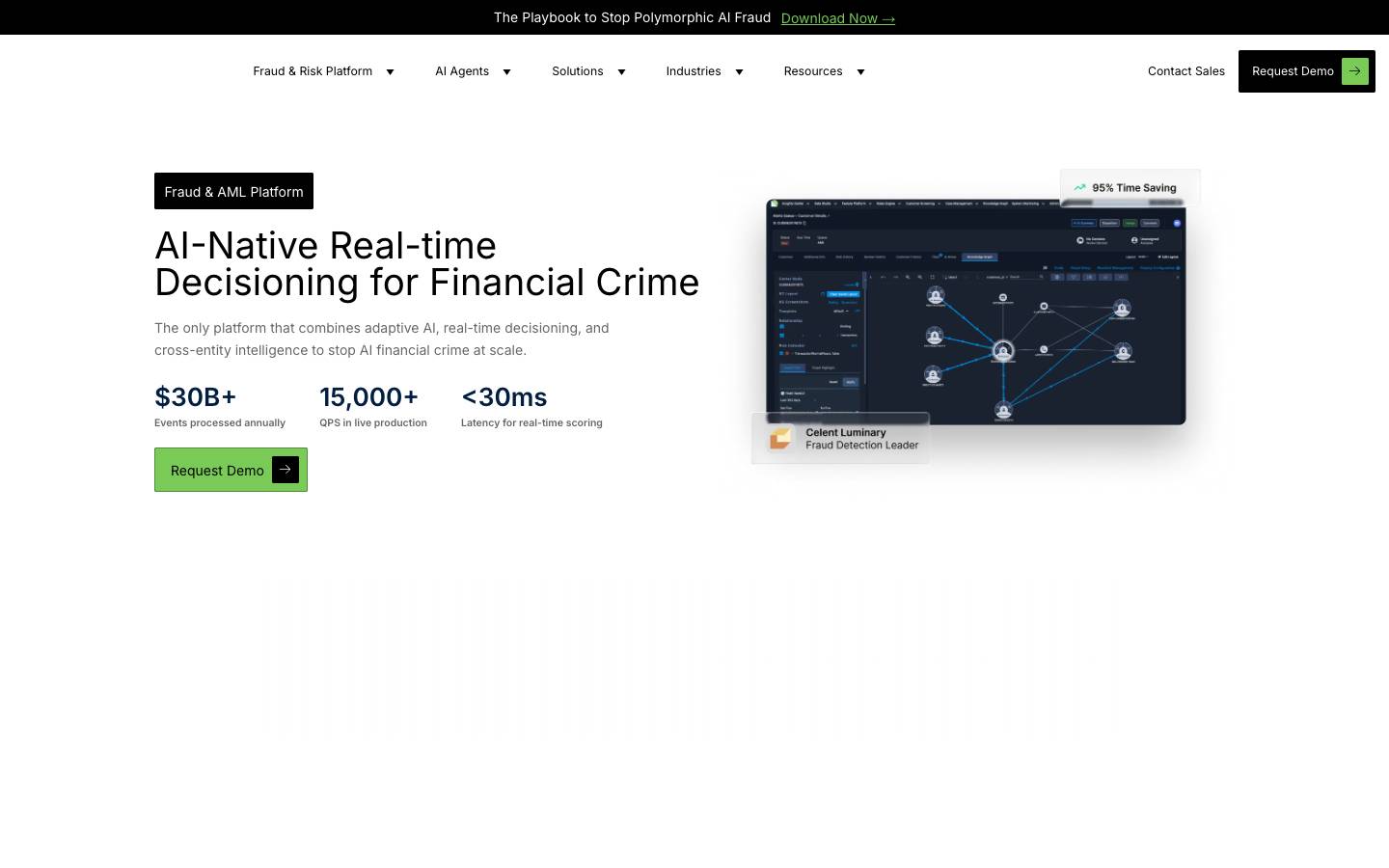Click arrow icon in green hero Request Demo button
The image size is (1389, 868).
coord(286,470)
